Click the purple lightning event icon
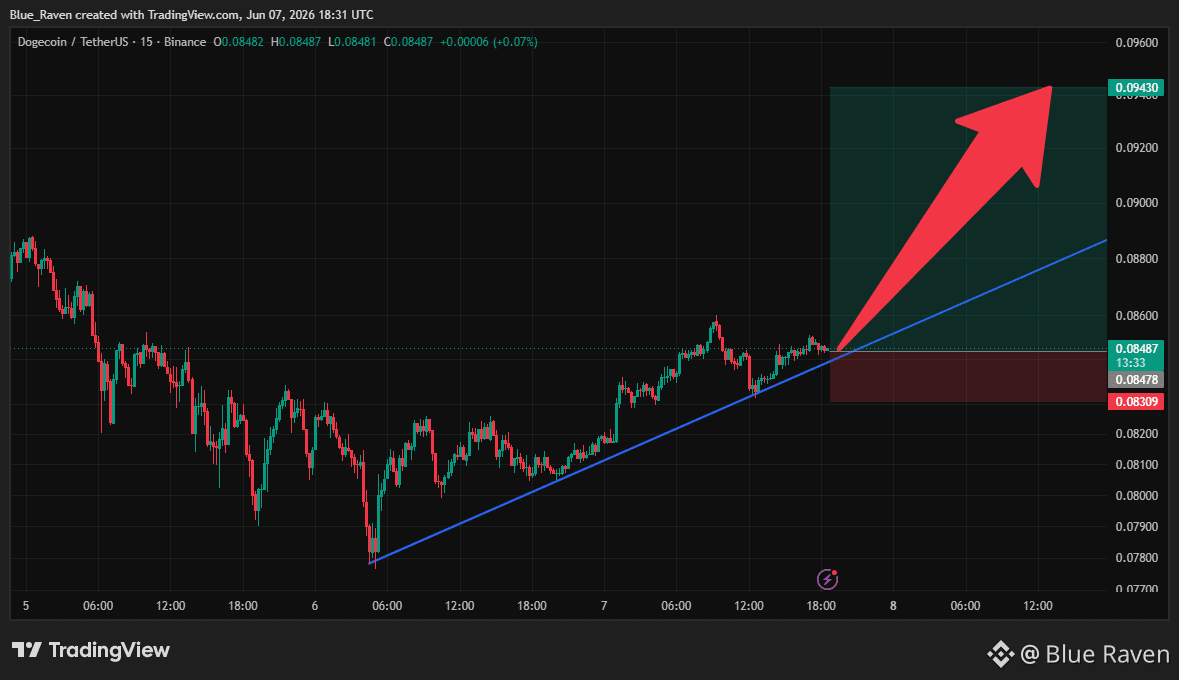 [x=827, y=578]
